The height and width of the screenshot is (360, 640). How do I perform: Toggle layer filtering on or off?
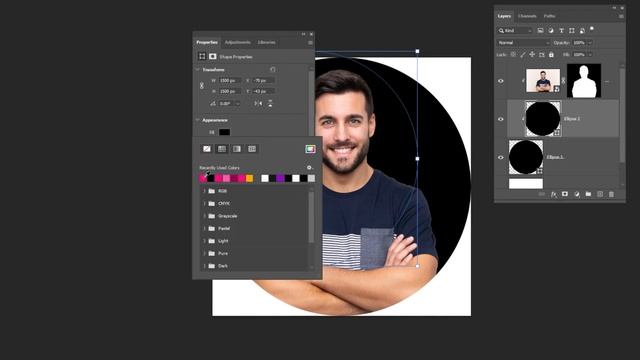click(592, 29)
